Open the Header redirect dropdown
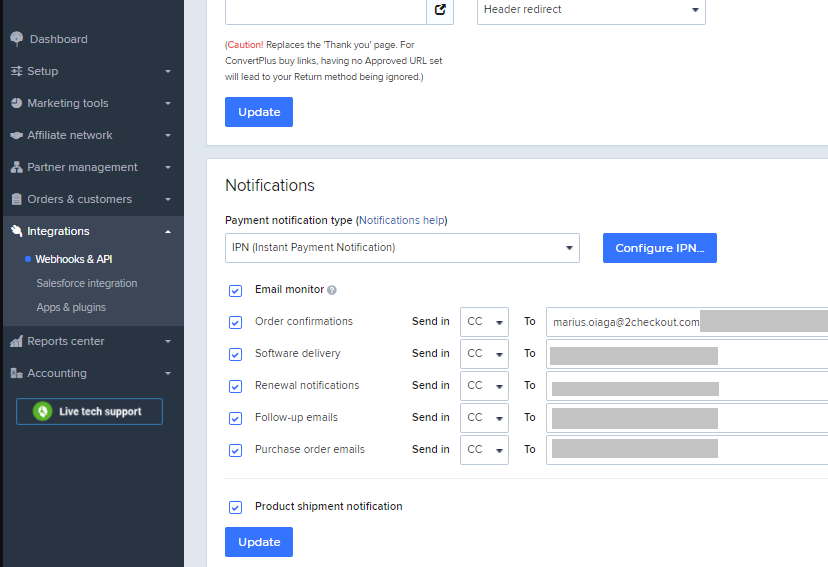This screenshot has width=828, height=567. tap(591, 10)
